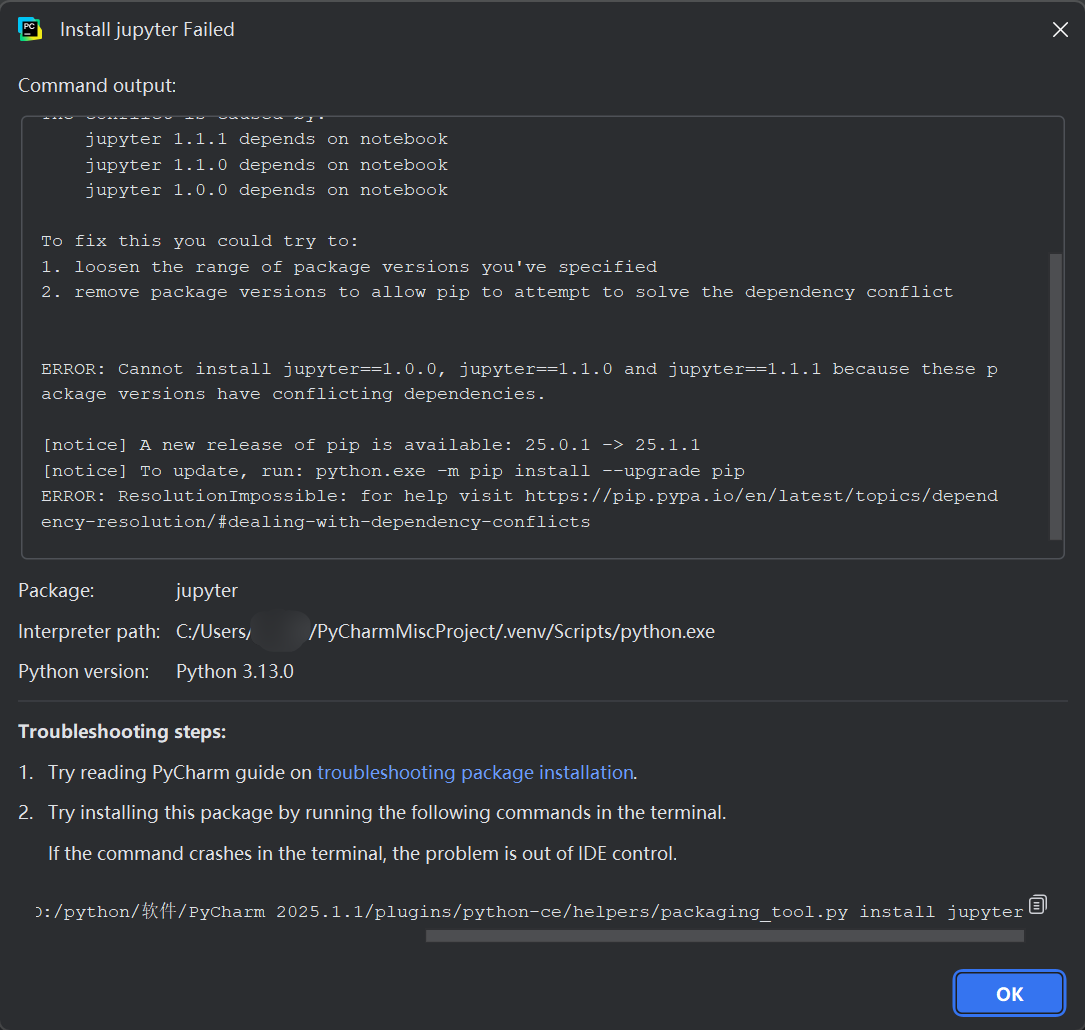Click the command output vertical scrollbar
1085x1030 pixels.
[1055, 396]
